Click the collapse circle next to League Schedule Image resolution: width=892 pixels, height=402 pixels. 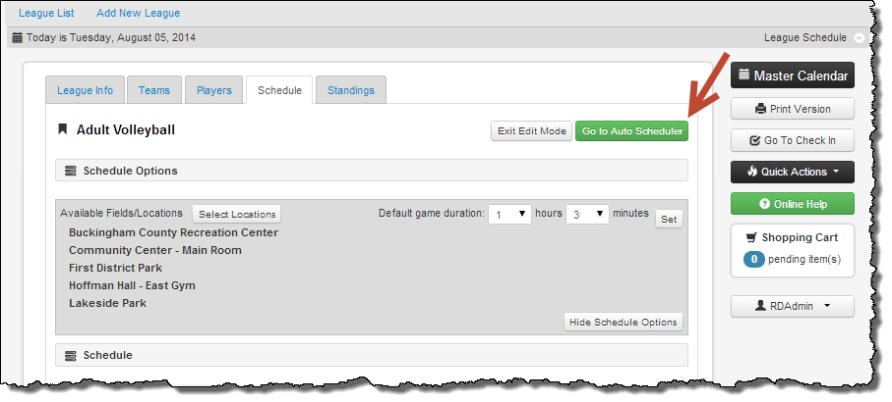tap(859, 38)
